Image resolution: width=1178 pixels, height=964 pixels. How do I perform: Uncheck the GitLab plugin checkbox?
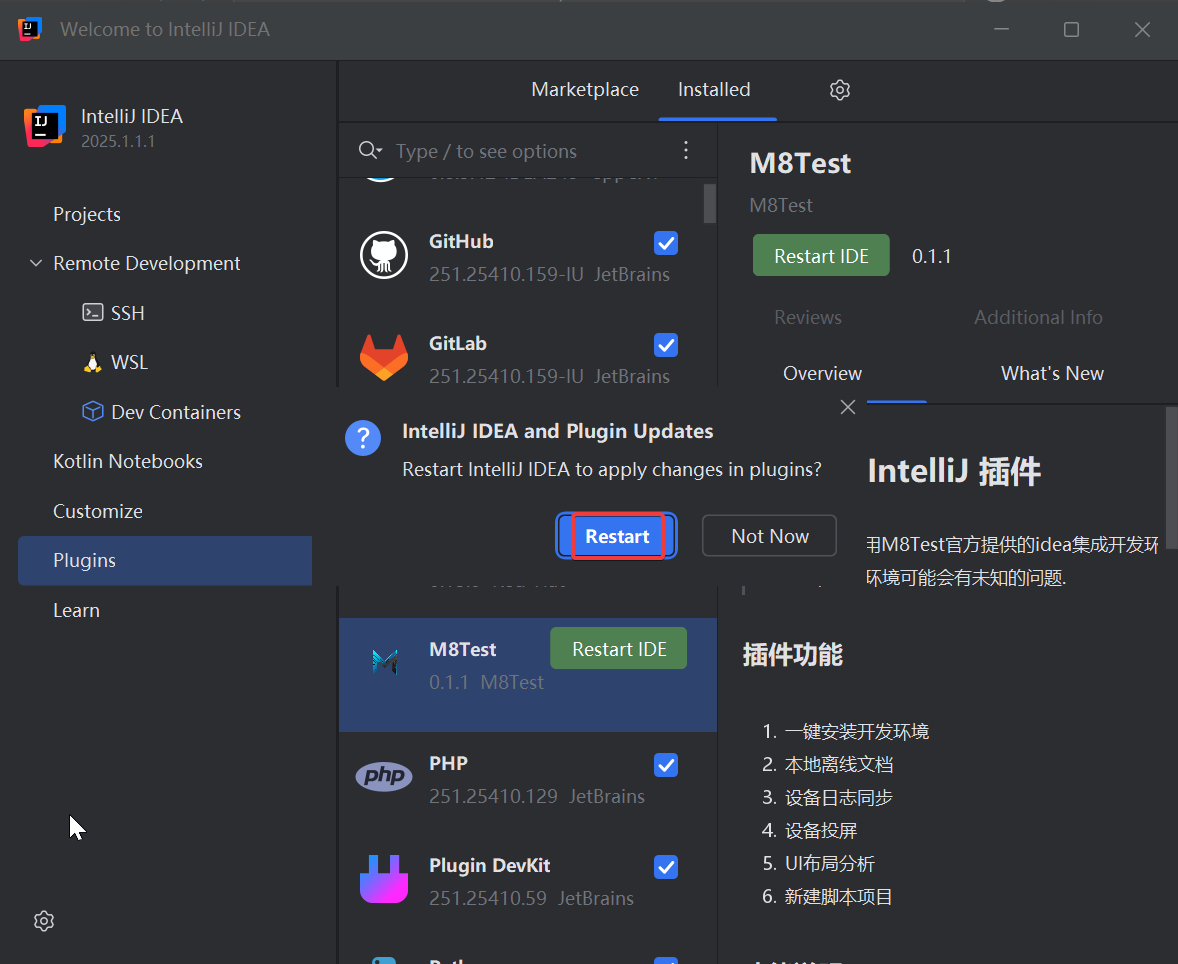666,345
